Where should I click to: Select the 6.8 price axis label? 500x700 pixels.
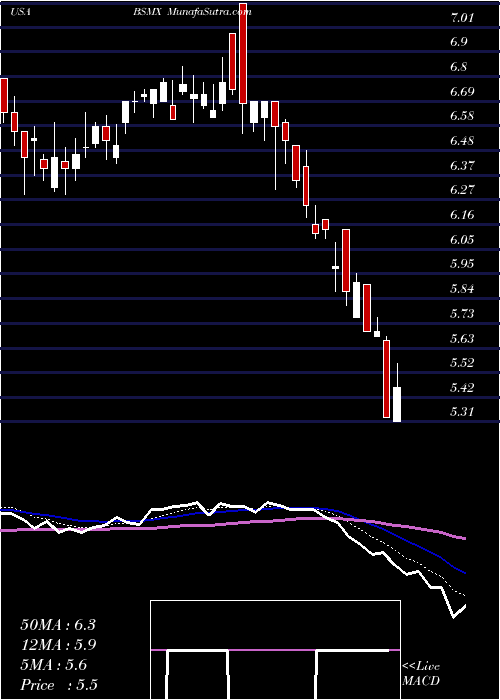coord(459,67)
